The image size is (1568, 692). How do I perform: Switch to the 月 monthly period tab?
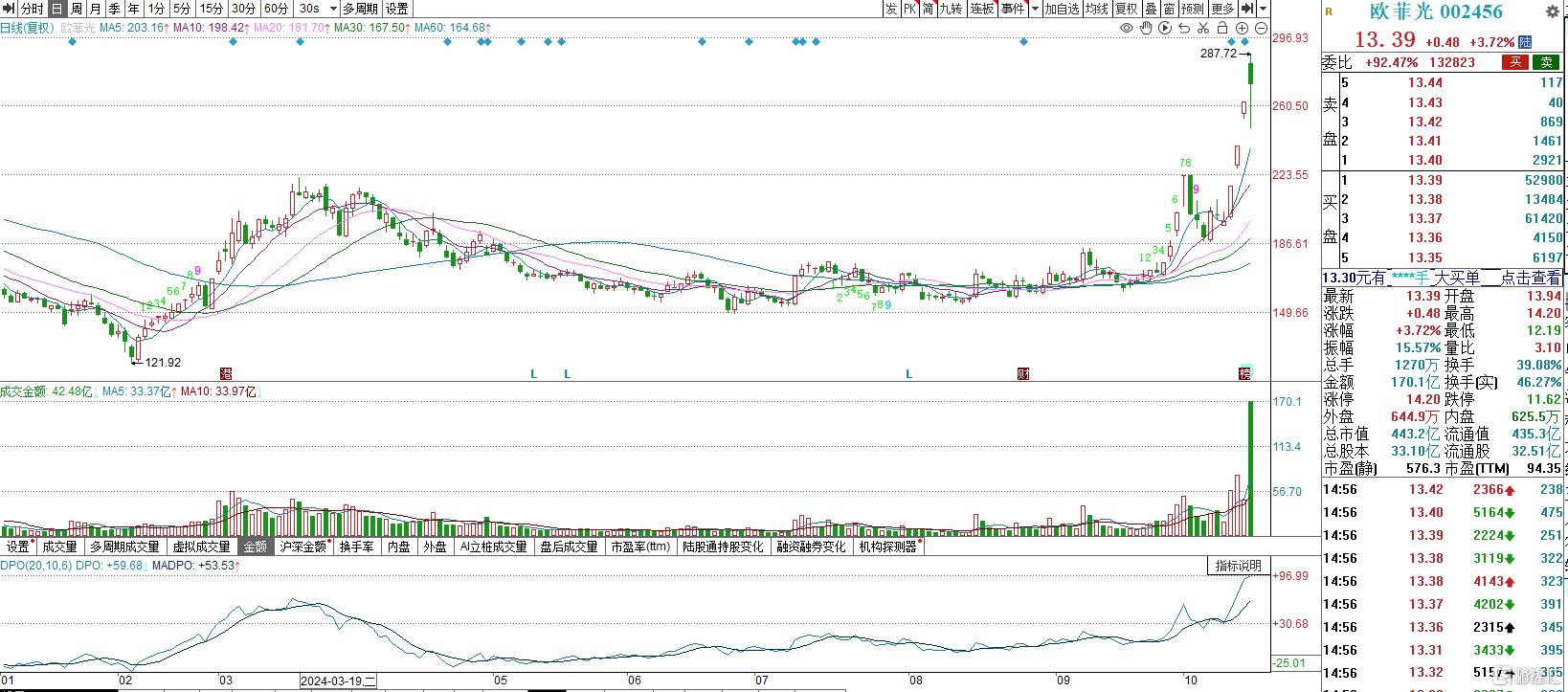click(x=95, y=9)
